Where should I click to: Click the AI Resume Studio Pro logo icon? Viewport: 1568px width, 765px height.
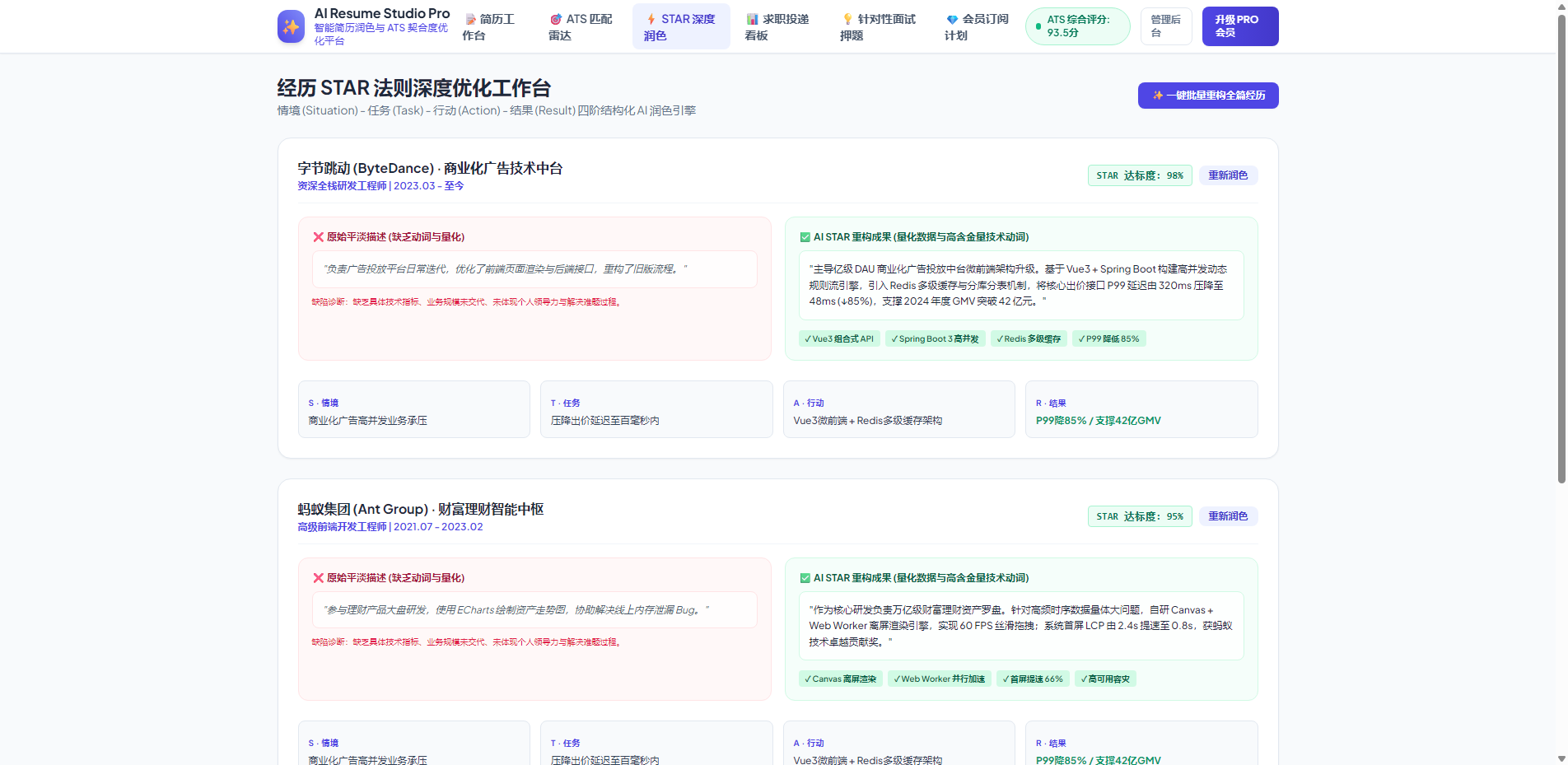pos(291,26)
